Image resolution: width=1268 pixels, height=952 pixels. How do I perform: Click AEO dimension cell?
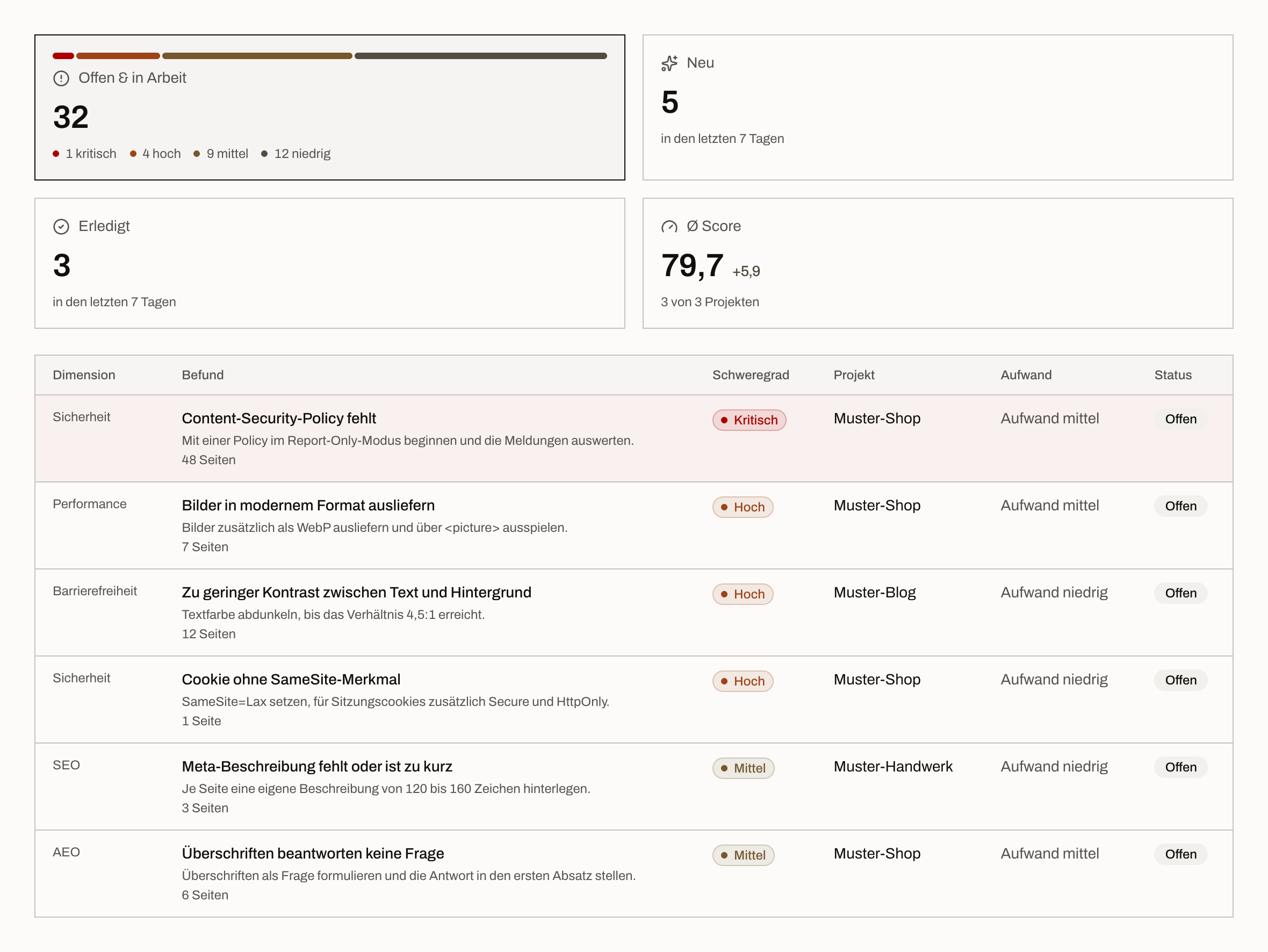pos(66,852)
